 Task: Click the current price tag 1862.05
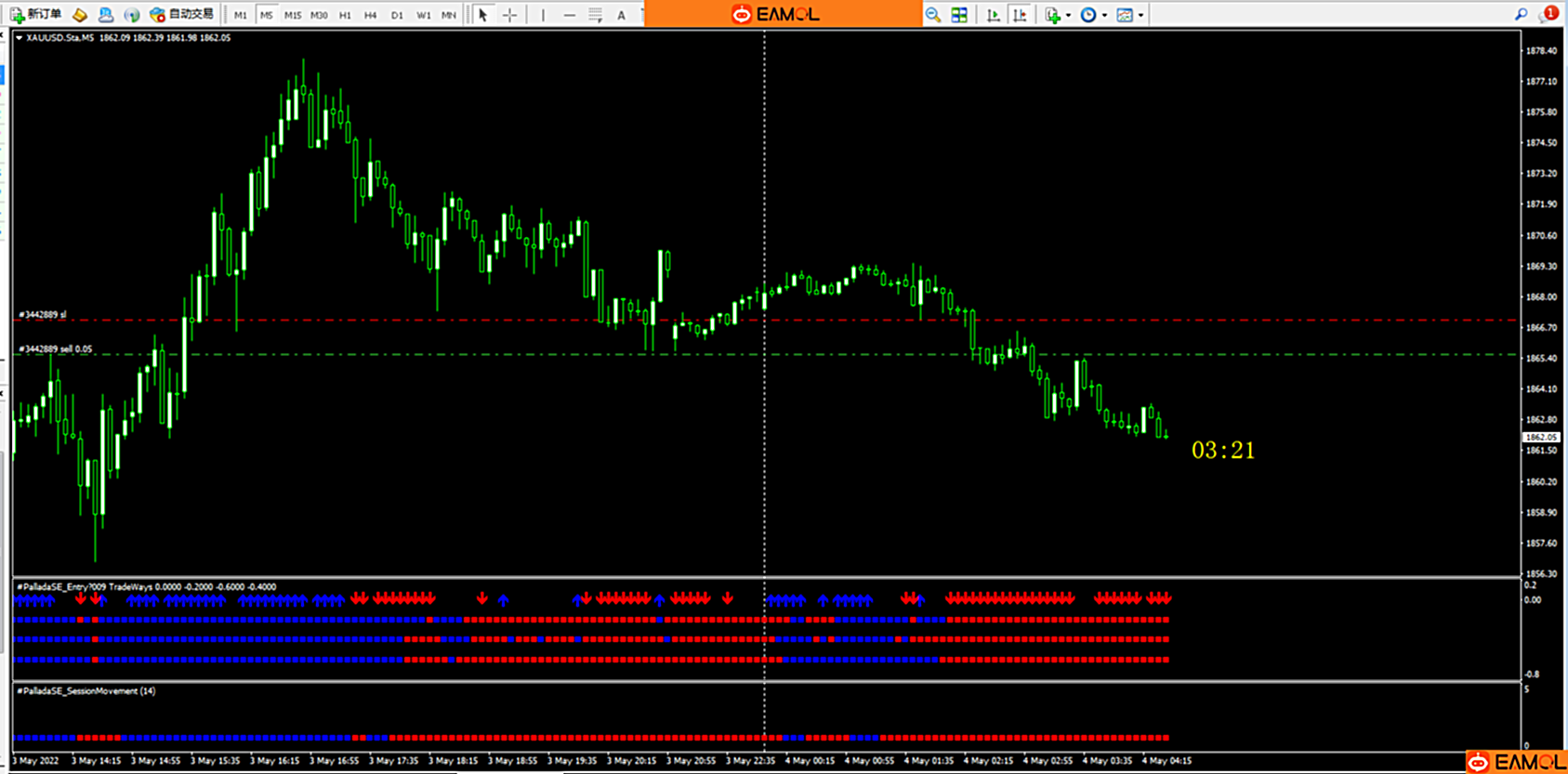[x=1540, y=437]
